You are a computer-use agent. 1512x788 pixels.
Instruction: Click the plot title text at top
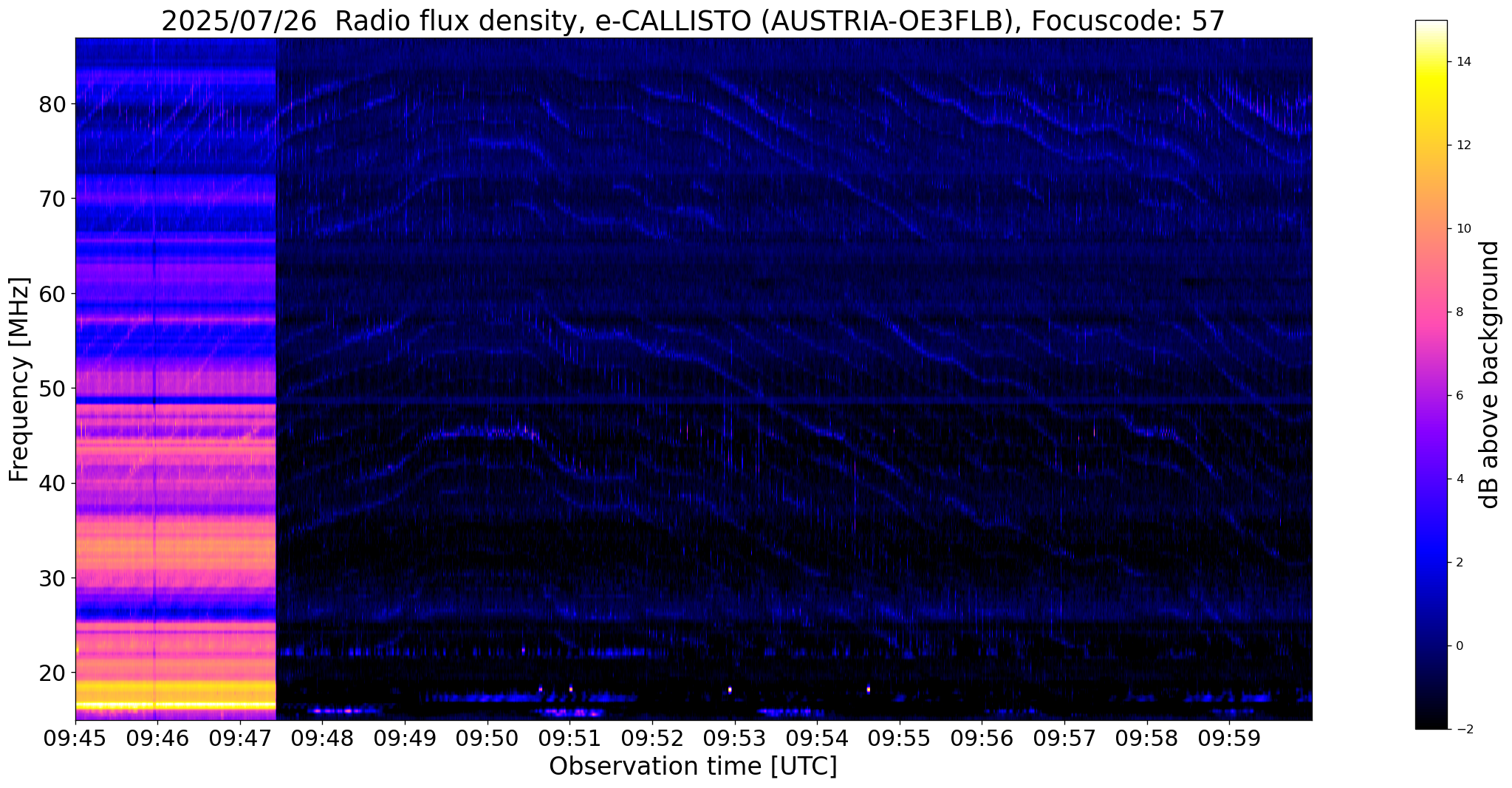click(693, 21)
